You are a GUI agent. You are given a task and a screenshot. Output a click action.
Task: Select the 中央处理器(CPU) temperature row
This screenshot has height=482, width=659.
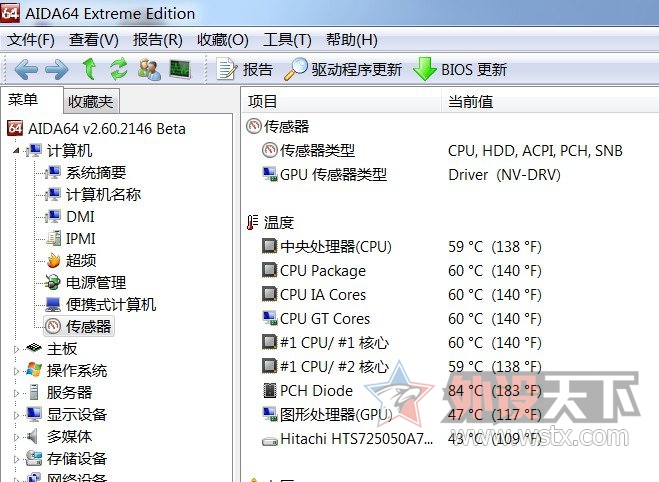pyautogui.click(x=401, y=246)
